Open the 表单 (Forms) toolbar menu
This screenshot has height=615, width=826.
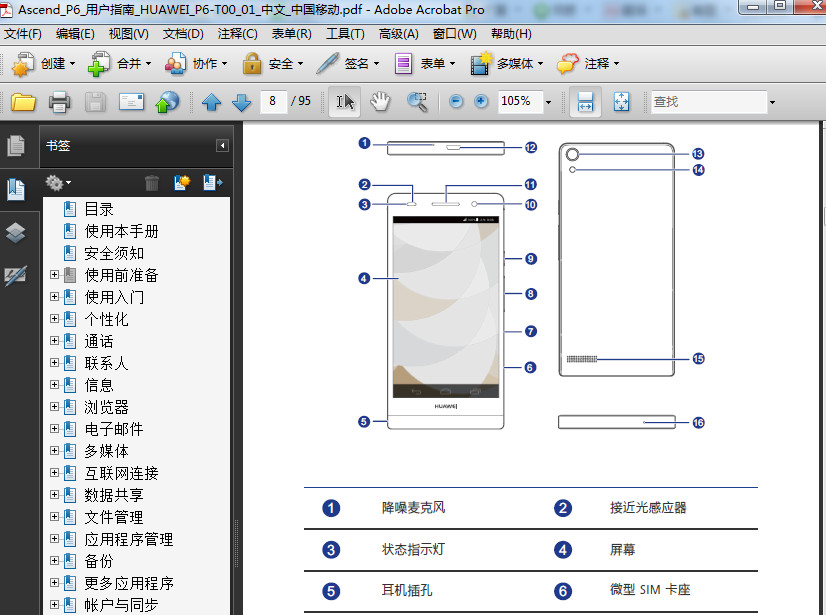424,64
